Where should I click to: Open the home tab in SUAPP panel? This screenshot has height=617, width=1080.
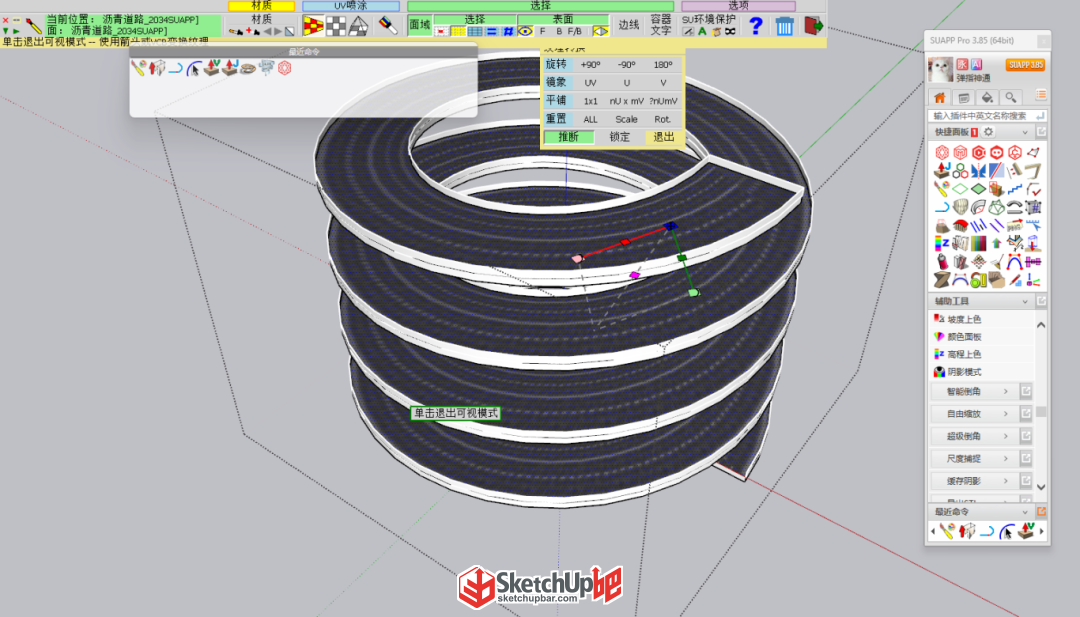[x=939, y=97]
